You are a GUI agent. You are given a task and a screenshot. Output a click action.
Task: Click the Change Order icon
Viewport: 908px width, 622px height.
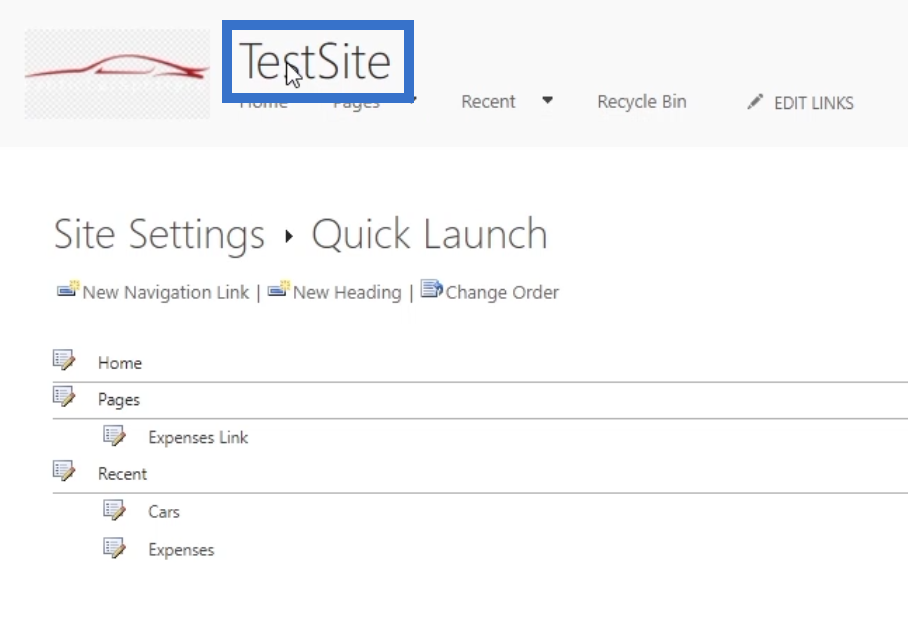click(x=431, y=288)
